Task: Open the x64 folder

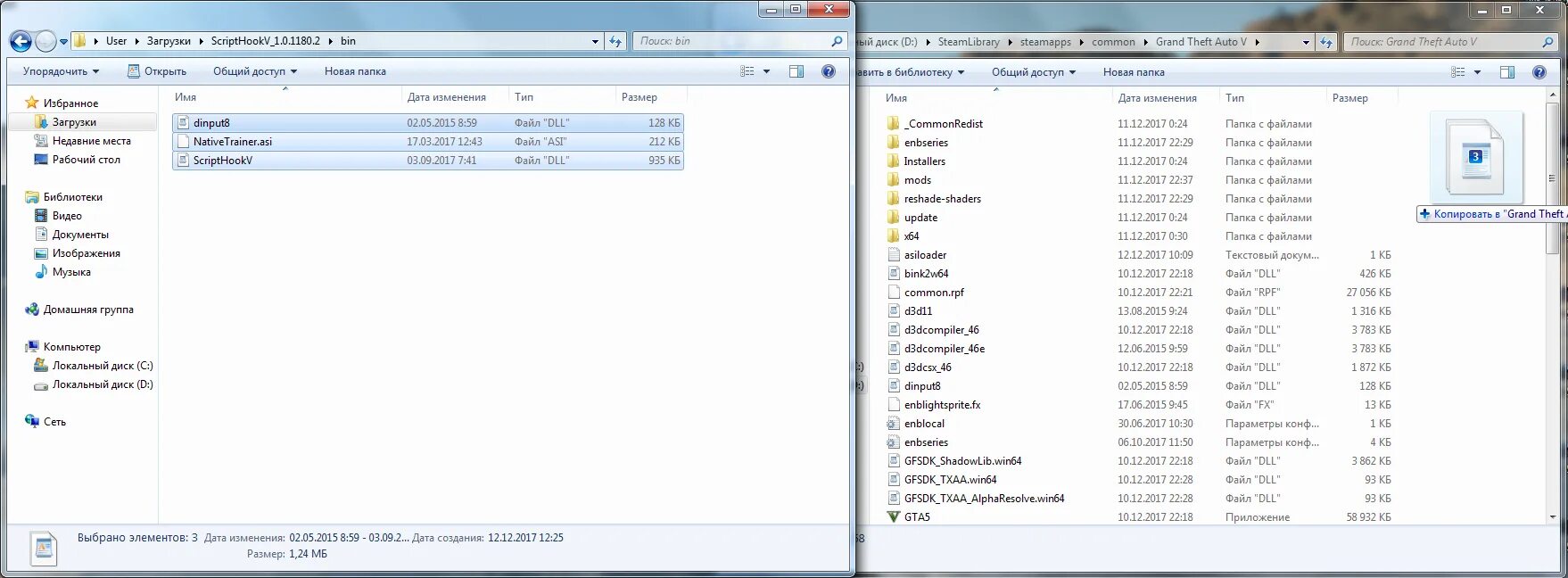Action: [911, 236]
